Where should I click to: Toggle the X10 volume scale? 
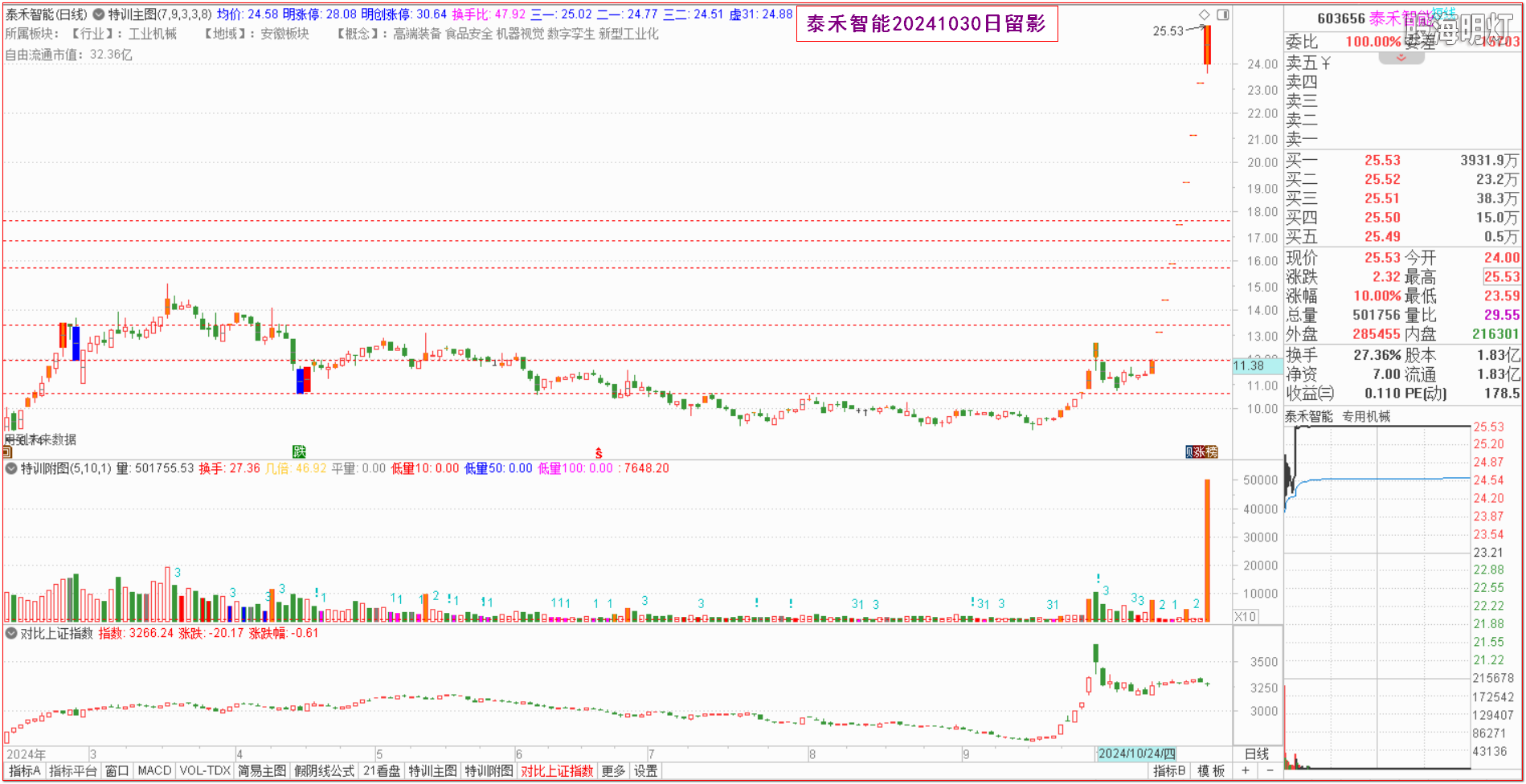(x=1246, y=617)
